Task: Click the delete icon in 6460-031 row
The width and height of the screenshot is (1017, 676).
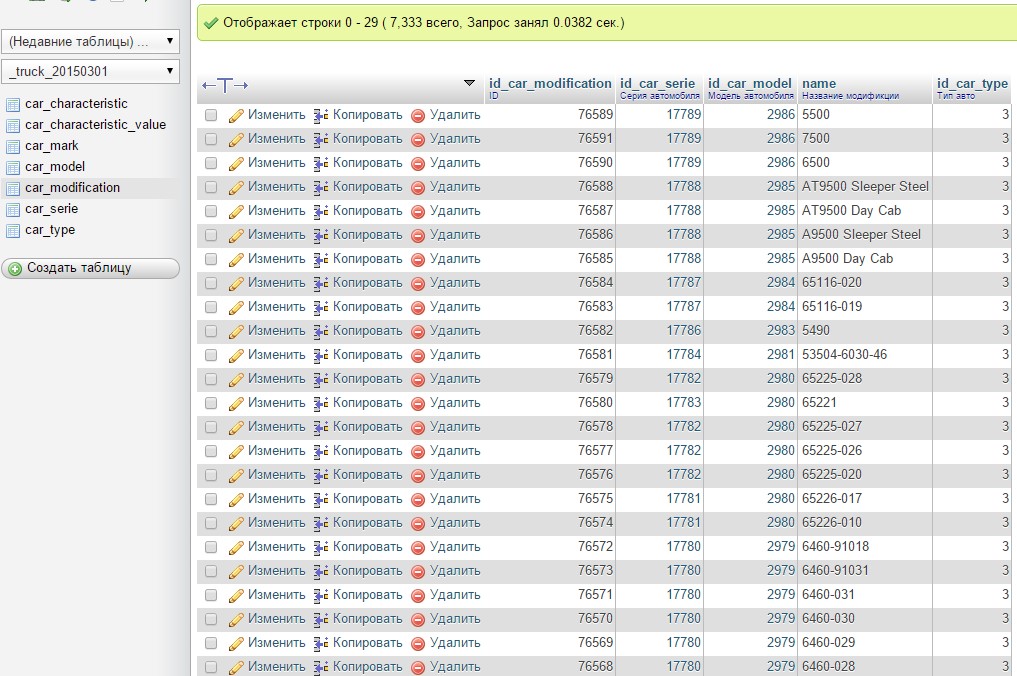Action: pos(418,596)
